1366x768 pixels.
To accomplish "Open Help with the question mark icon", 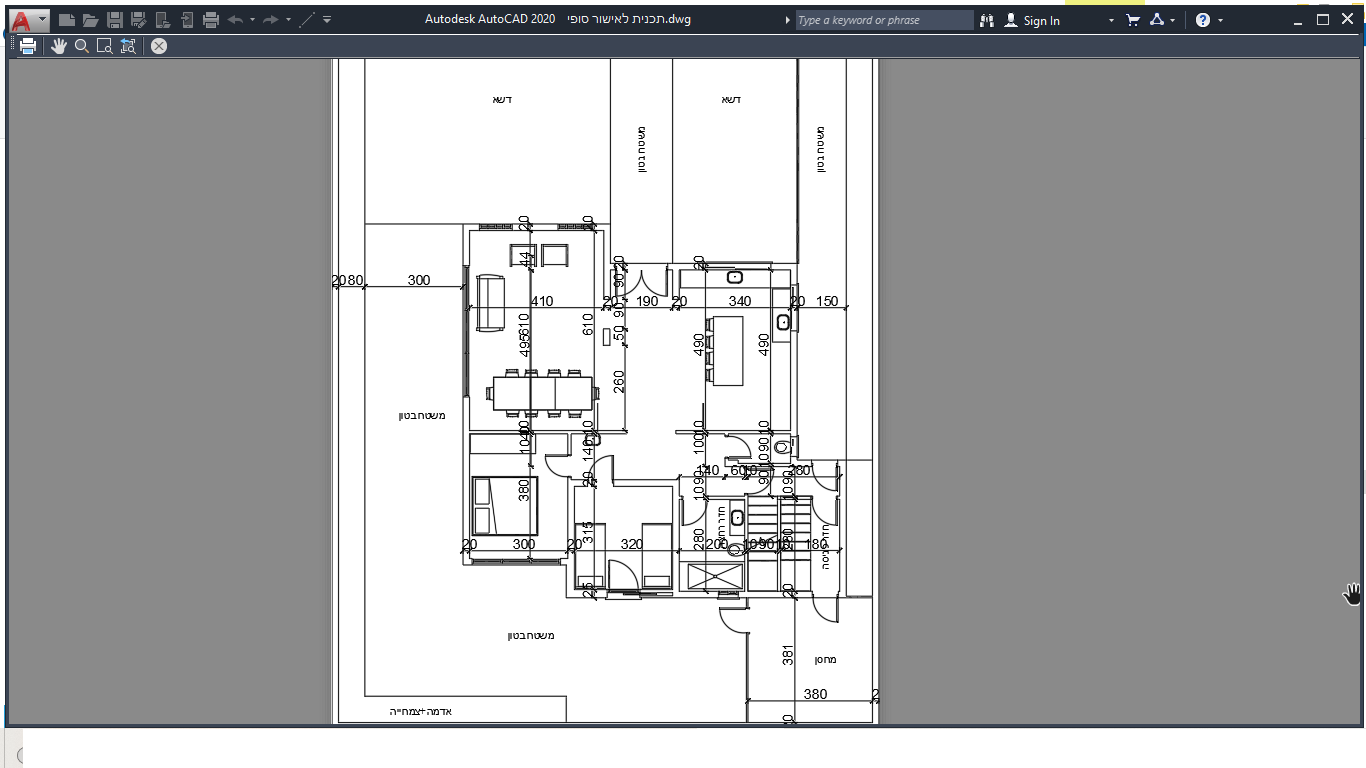I will point(1203,20).
